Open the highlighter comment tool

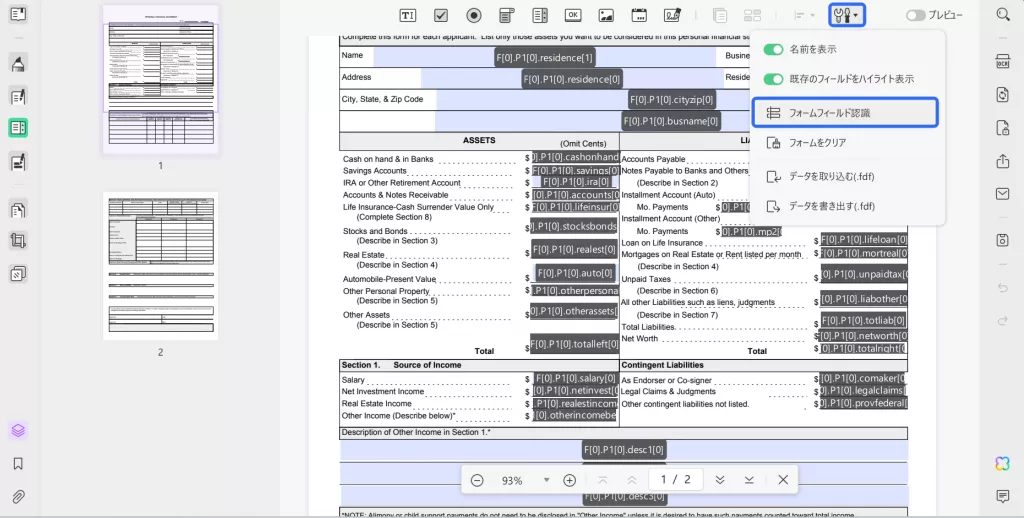18,63
